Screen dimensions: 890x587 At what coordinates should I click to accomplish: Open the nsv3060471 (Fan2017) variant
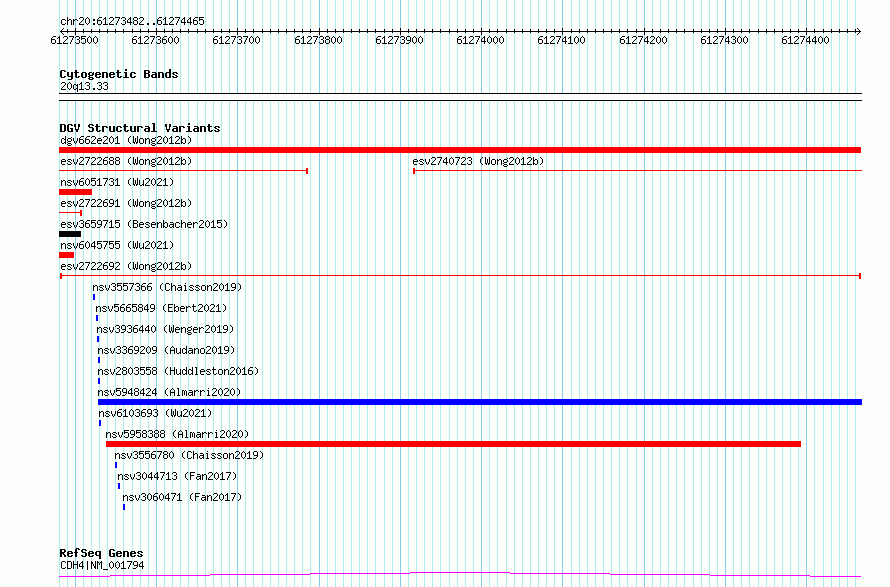coord(182,497)
